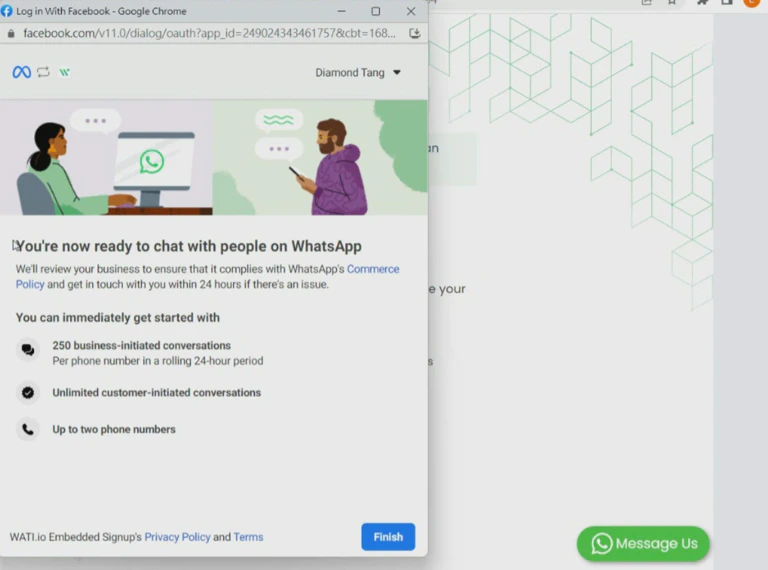Image resolution: width=768 pixels, height=570 pixels.
Task: Click '250 business-initiated conversations' text
Action: point(142,345)
